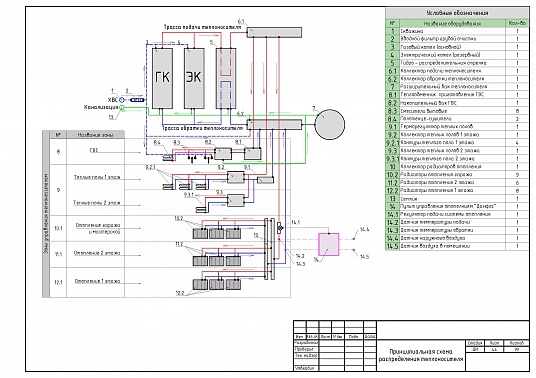Click the Теплые полы 1 этаж label
Screen dimensions: 536x378
(97, 177)
